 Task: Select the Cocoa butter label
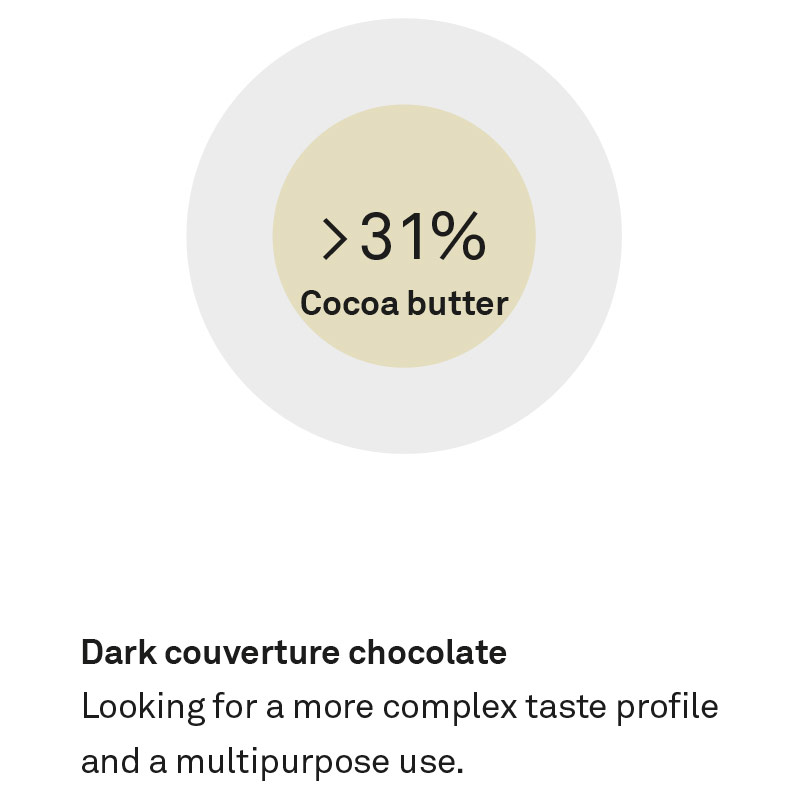tap(404, 303)
